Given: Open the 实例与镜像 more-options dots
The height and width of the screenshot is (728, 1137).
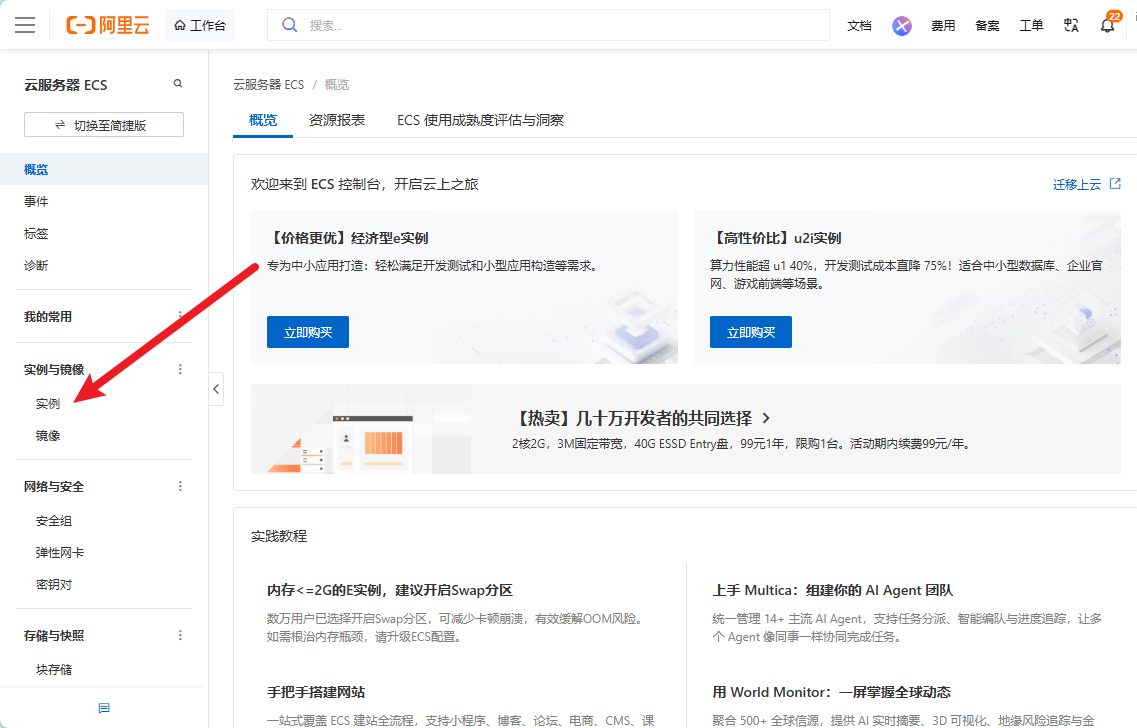Looking at the screenshot, I should pyautogui.click(x=180, y=369).
